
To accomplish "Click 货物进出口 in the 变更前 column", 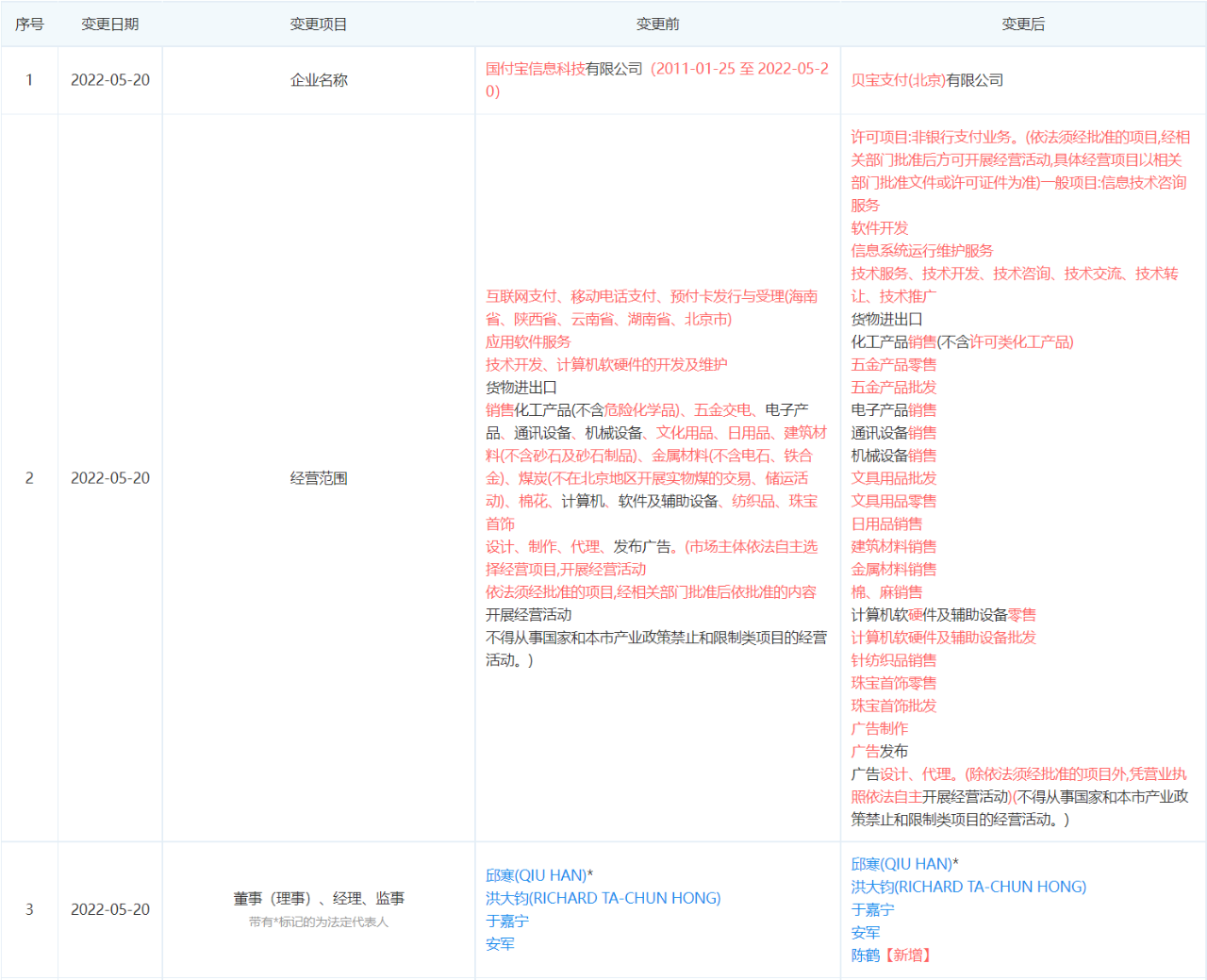I will pos(521,387).
